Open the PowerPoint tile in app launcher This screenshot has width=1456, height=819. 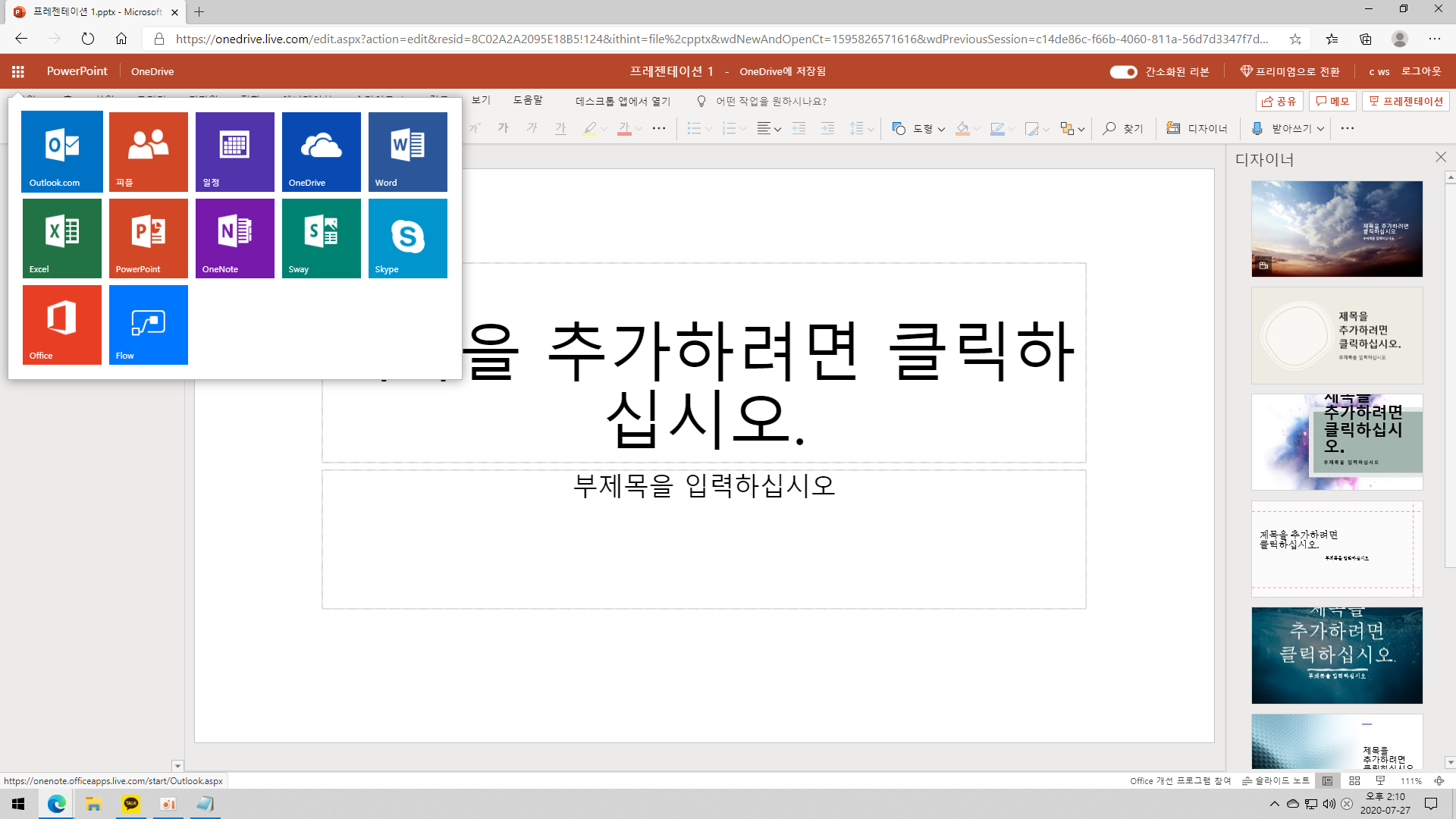click(x=149, y=238)
